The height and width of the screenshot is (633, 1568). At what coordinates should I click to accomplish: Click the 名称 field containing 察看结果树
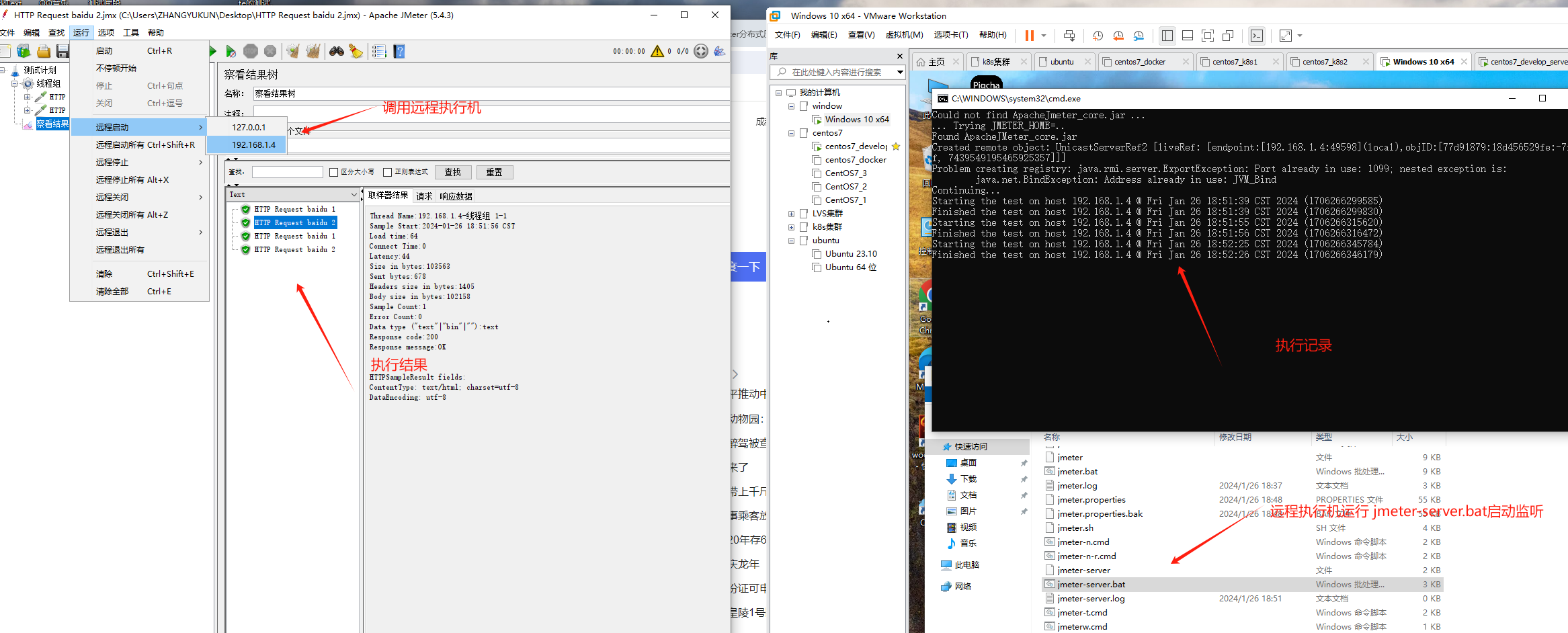coord(491,93)
